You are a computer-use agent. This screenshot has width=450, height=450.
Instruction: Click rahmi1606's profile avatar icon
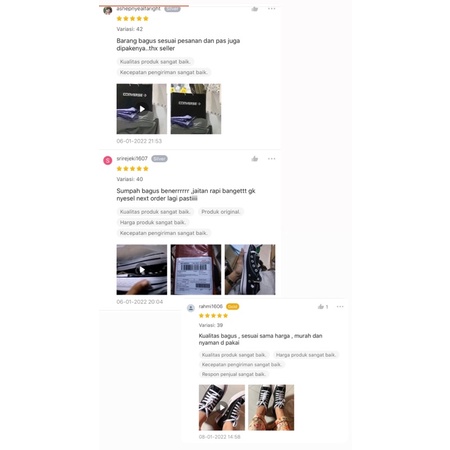tap(191, 308)
